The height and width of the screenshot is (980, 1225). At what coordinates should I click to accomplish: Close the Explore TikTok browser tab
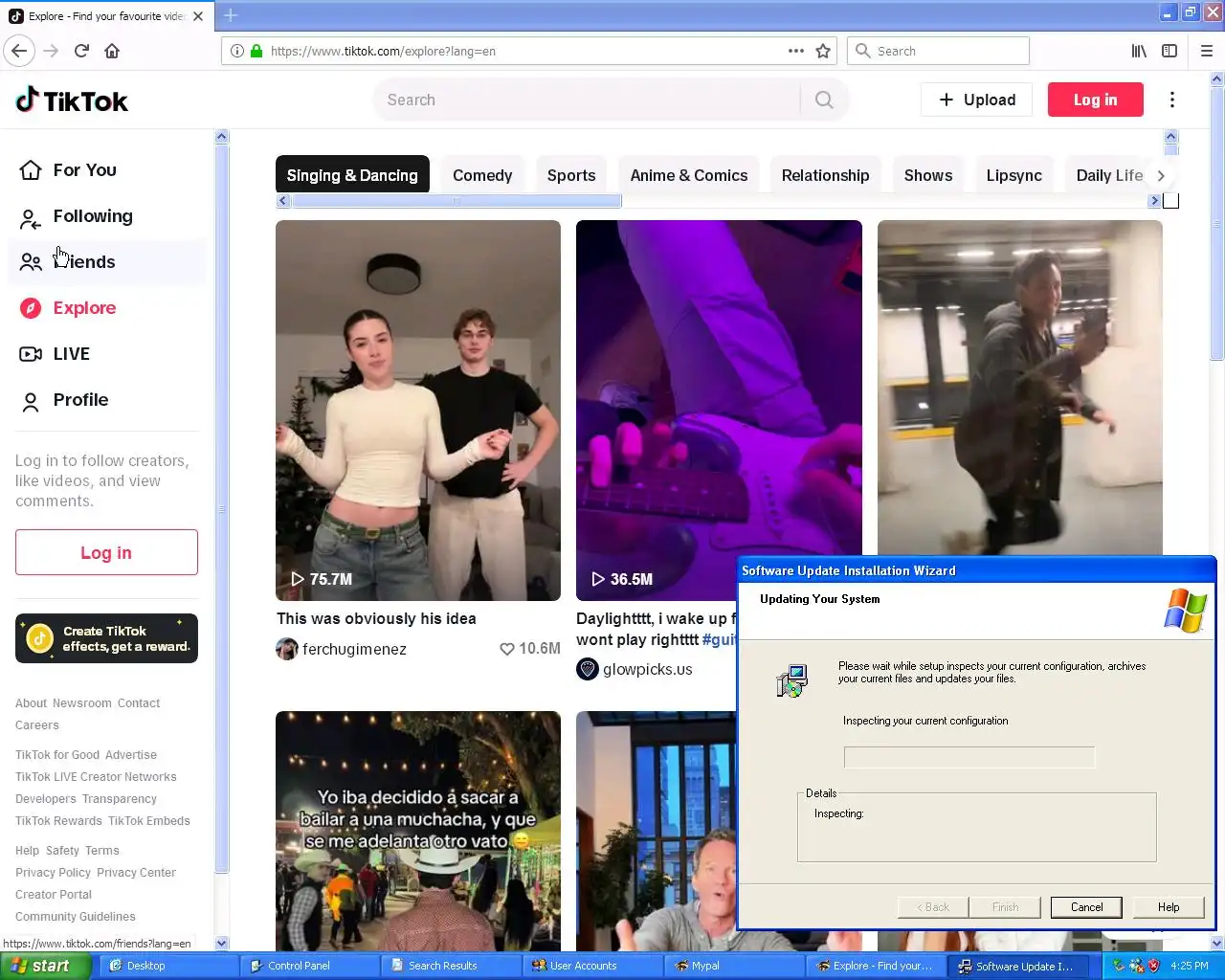pyautogui.click(x=198, y=16)
